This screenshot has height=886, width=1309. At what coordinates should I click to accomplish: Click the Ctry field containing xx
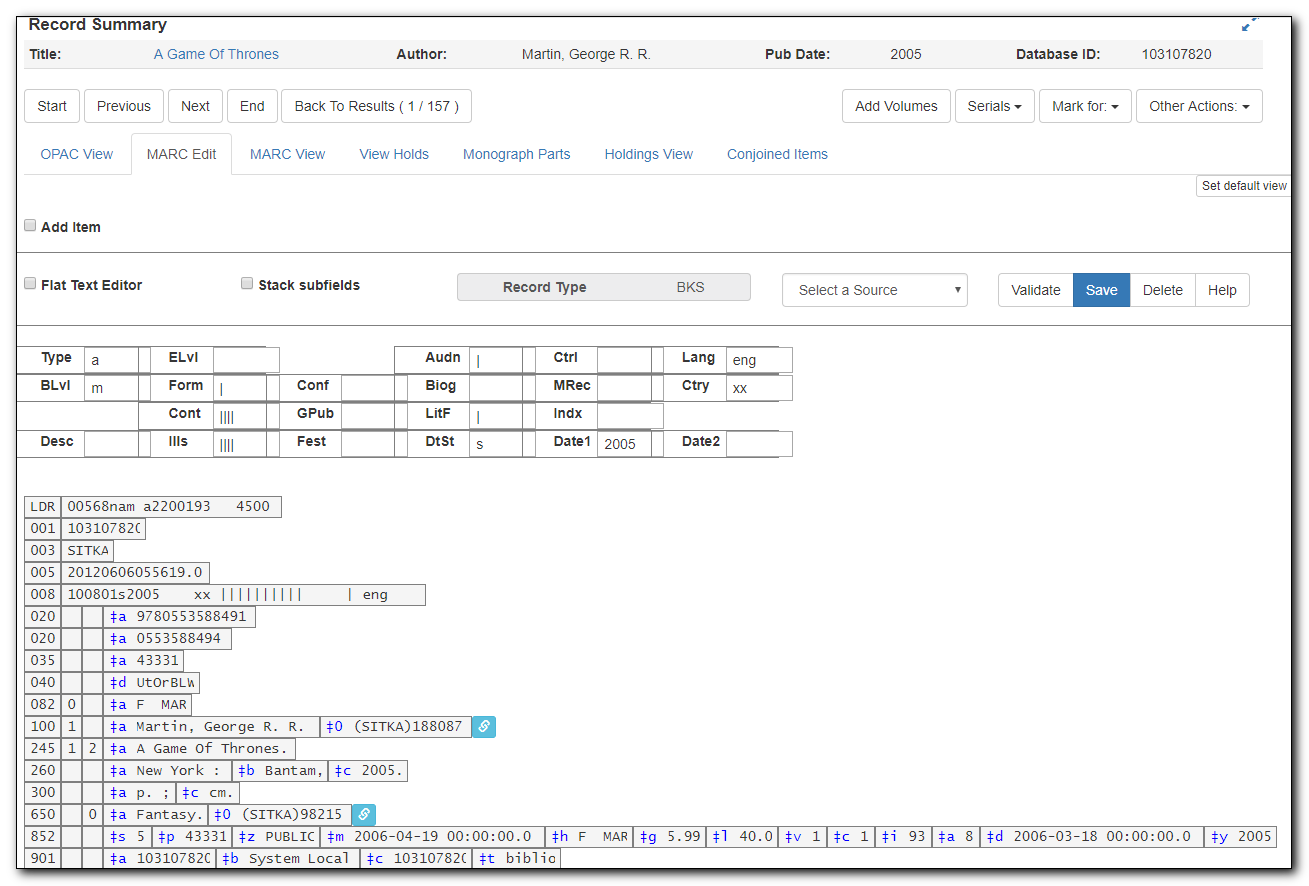[759, 388]
